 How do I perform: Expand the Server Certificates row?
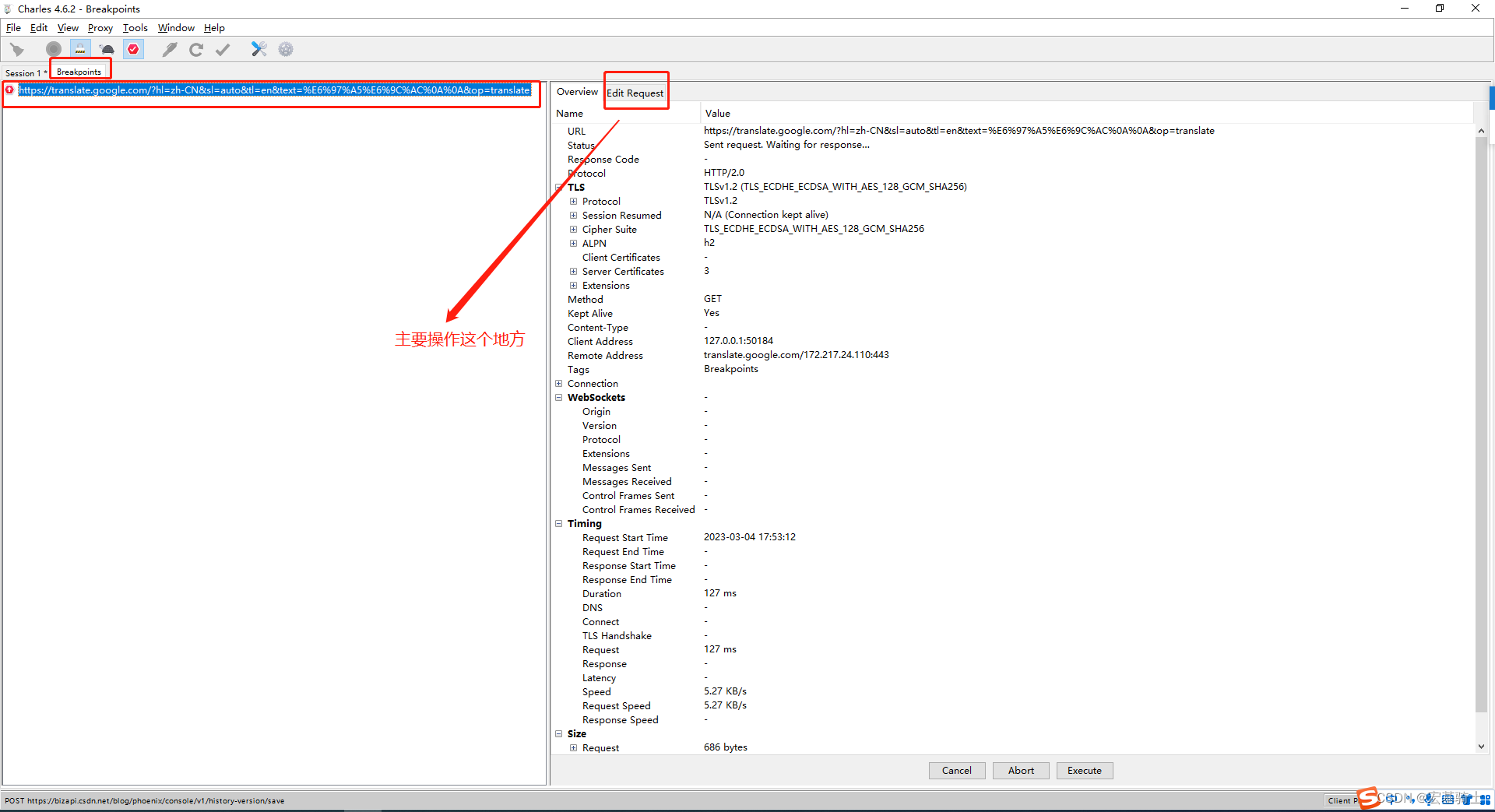[573, 272]
